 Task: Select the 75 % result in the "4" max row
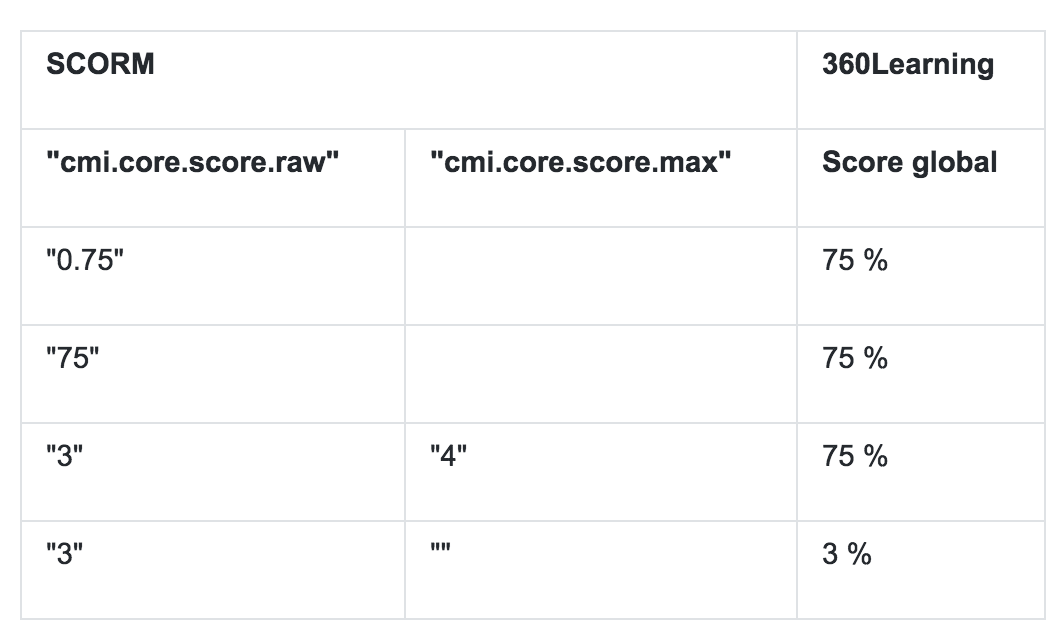coord(855,457)
